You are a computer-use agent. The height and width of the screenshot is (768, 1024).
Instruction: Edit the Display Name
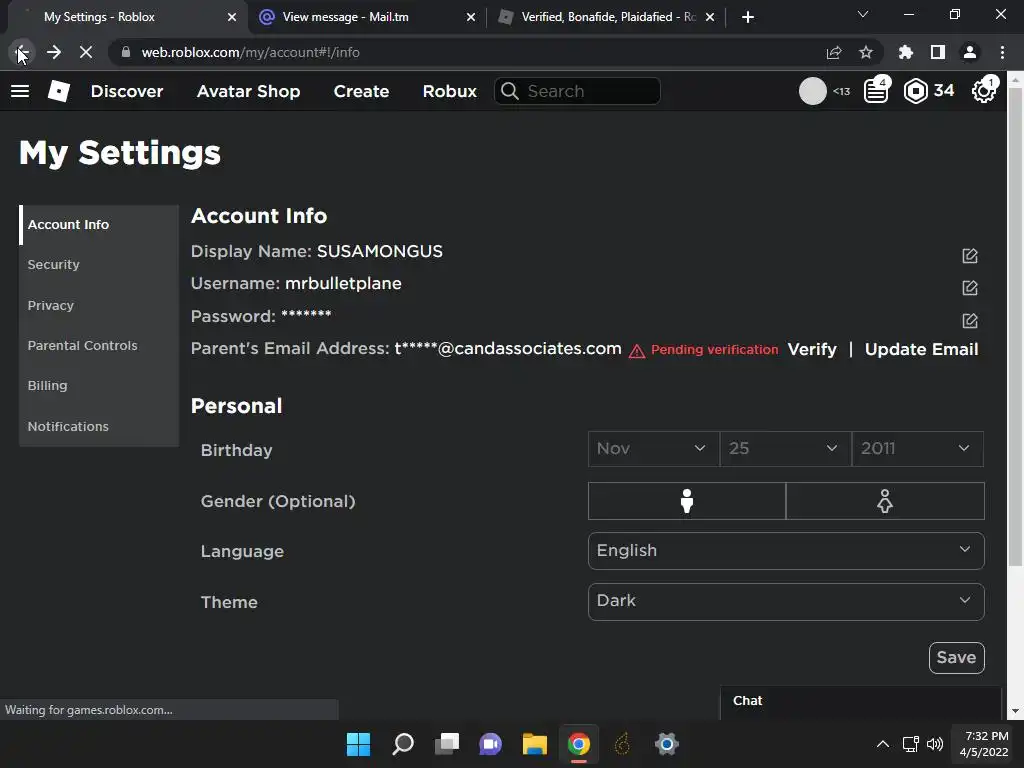point(970,255)
